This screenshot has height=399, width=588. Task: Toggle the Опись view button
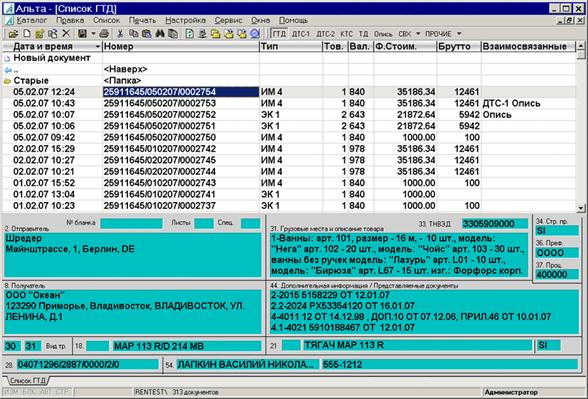pos(383,34)
